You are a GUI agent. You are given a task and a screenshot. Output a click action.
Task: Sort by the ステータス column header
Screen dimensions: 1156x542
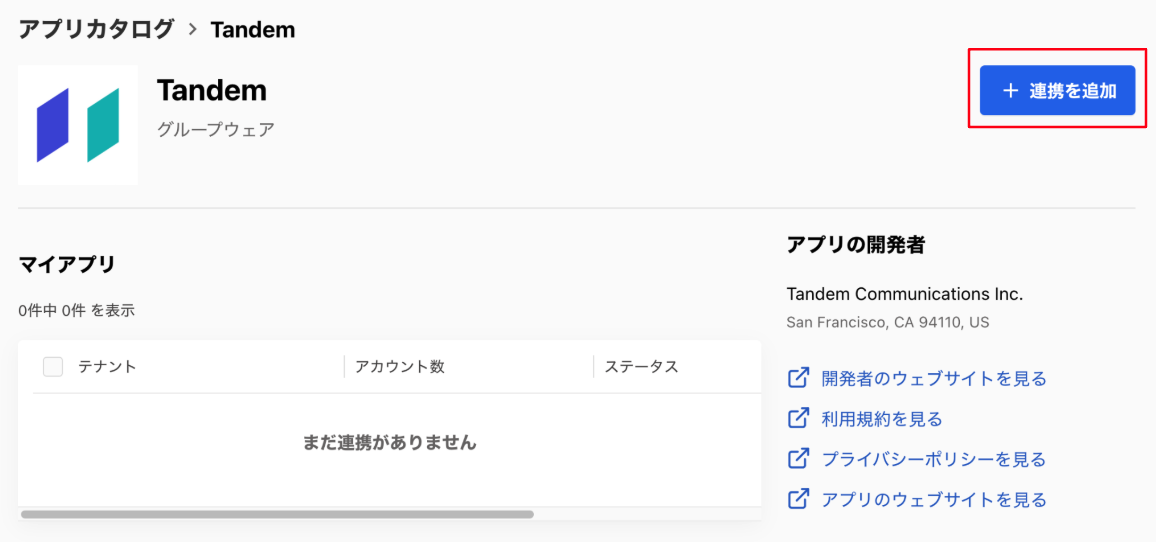(x=641, y=366)
